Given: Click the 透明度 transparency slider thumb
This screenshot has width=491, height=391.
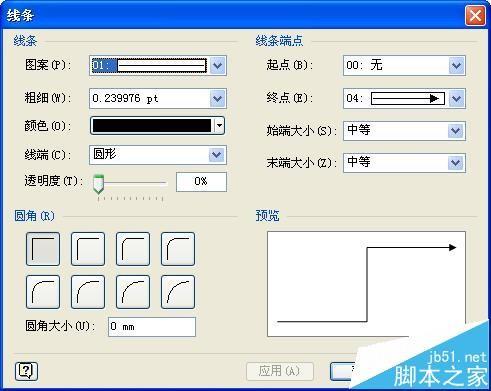Looking at the screenshot, I should [98, 184].
